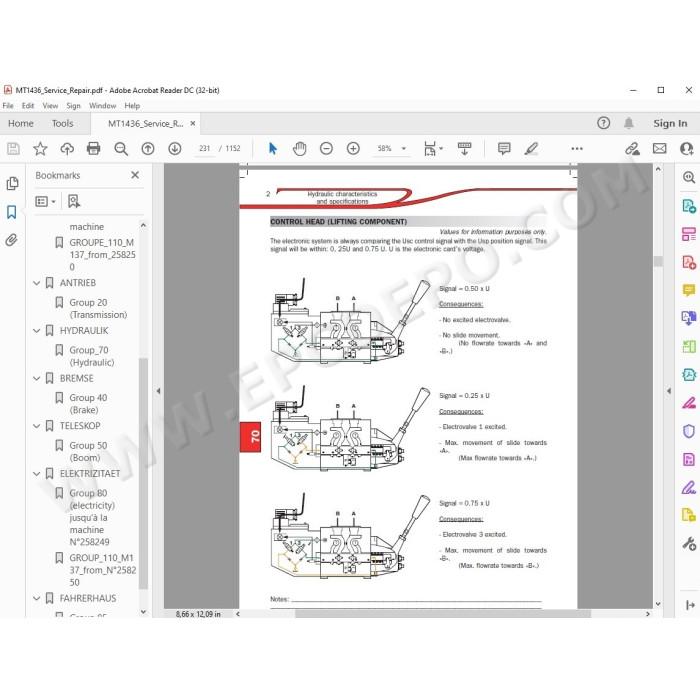
Task: Zoom in with plus button
Action: click(x=353, y=148)
